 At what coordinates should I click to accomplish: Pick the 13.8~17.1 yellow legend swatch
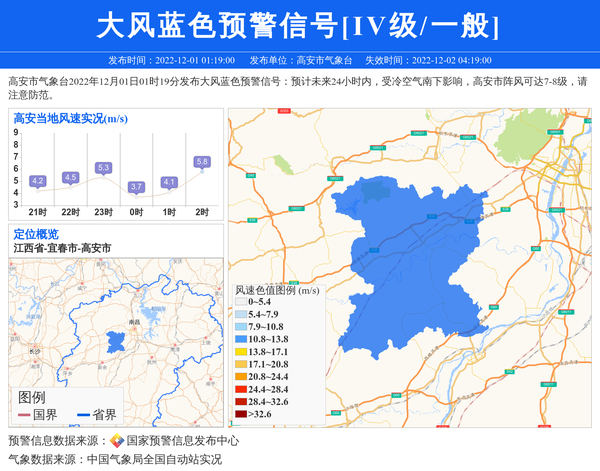241,352
